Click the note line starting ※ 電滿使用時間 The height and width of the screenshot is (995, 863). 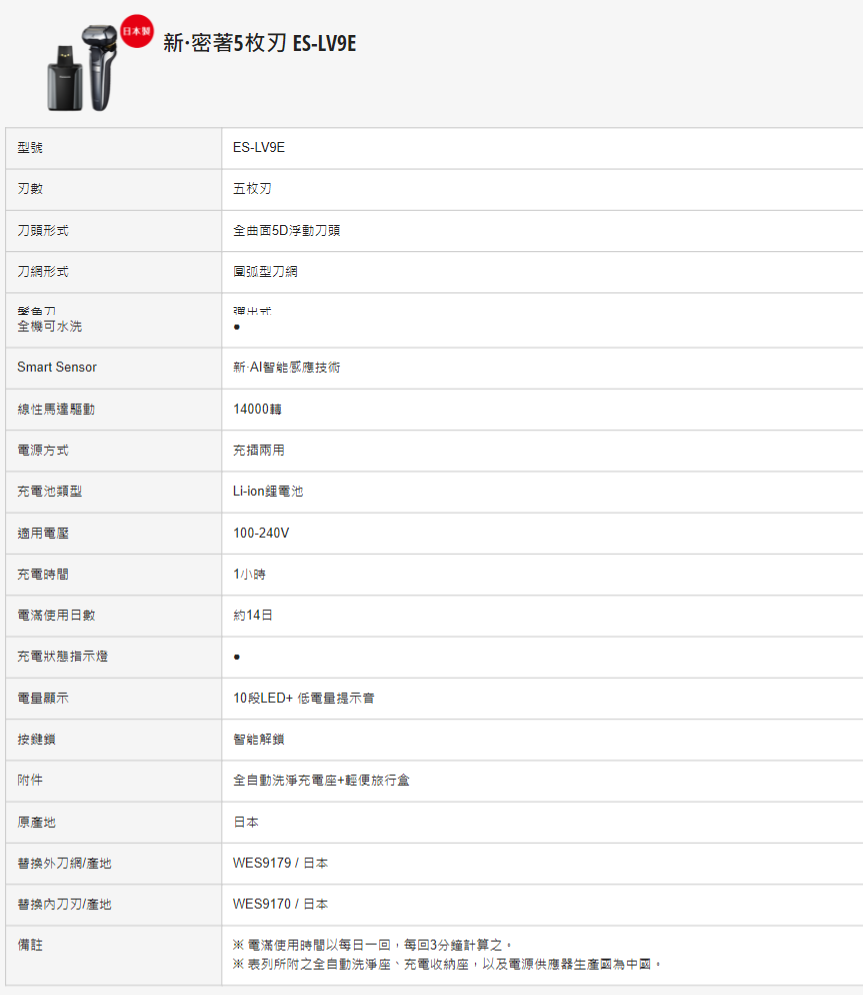(372, 945)
